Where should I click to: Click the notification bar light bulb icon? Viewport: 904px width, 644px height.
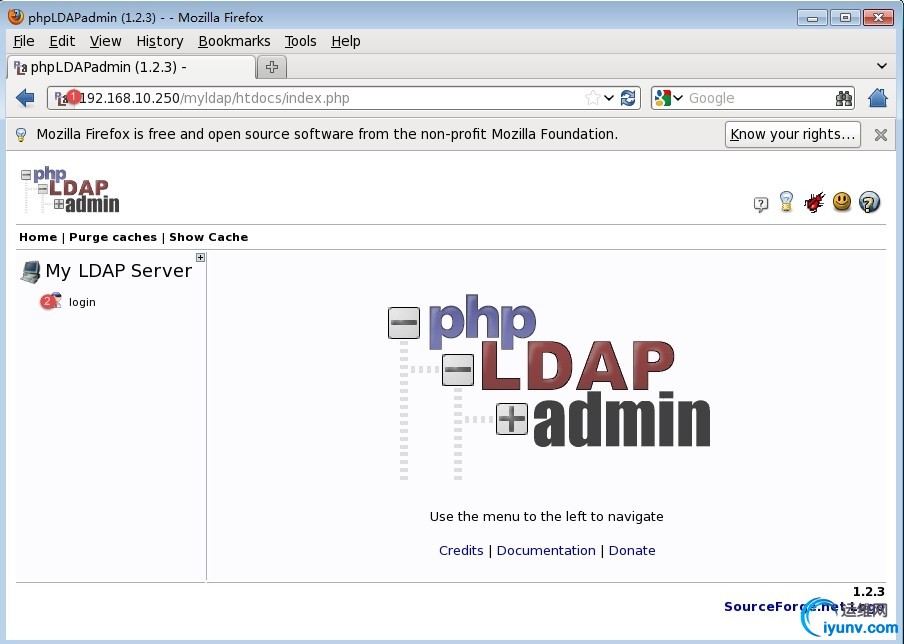coord(21,135)
